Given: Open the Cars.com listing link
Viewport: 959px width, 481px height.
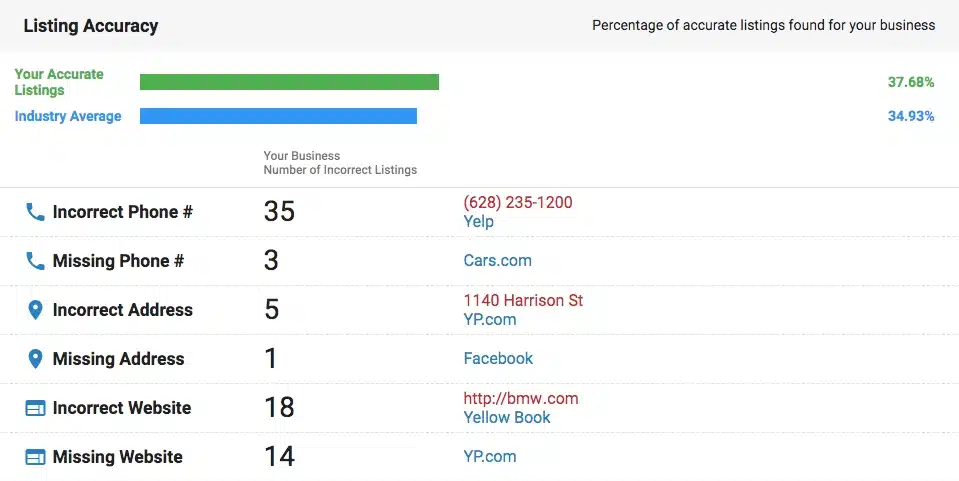Looking at the screenshot, I should (497, 261).
